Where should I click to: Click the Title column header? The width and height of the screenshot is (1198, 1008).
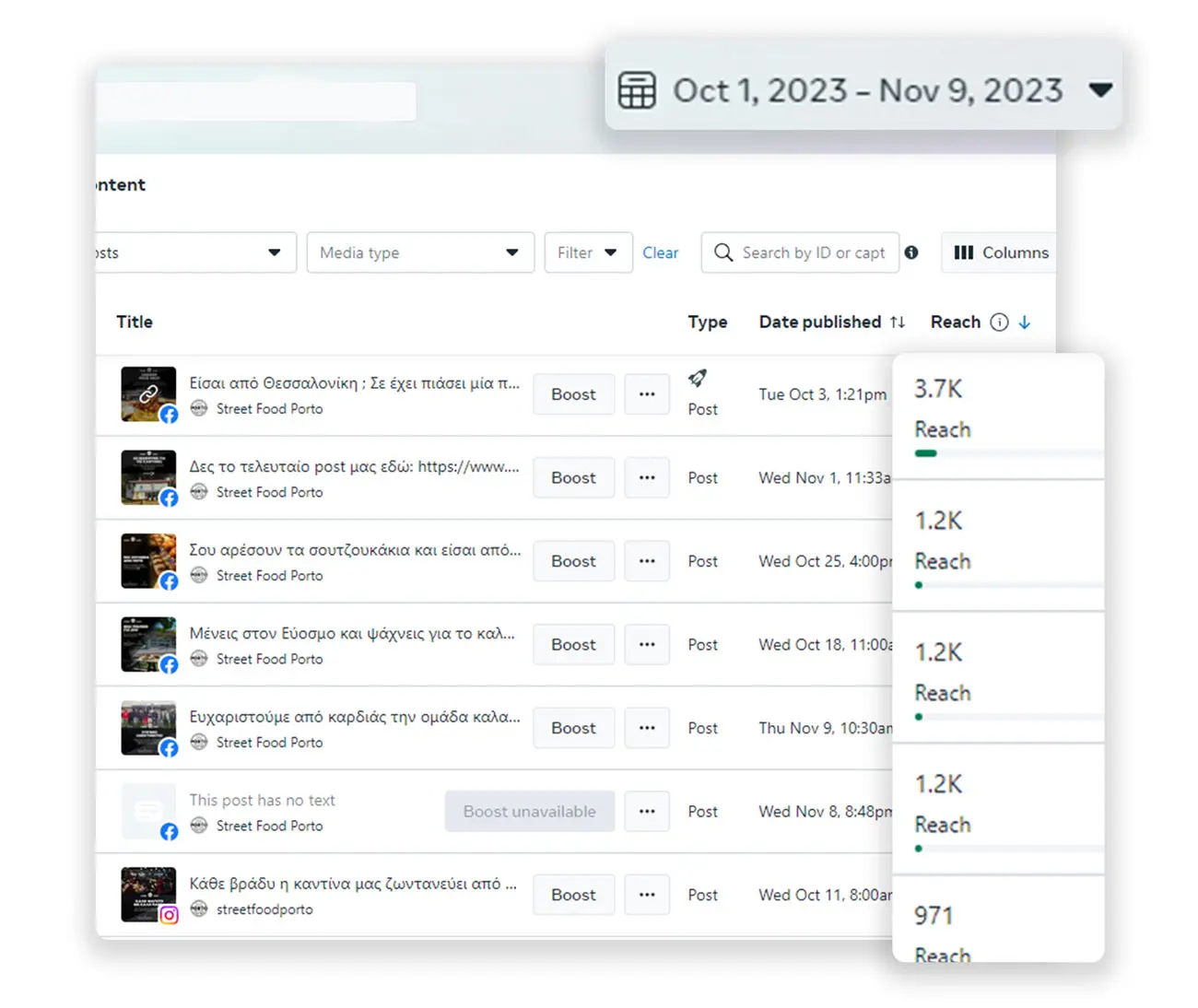[135, 322]
